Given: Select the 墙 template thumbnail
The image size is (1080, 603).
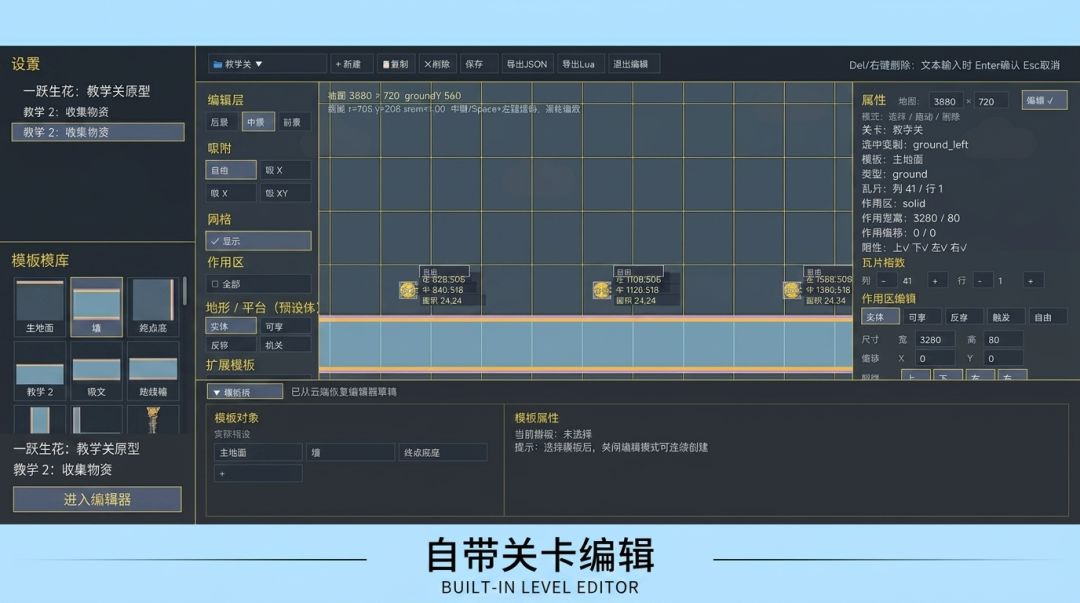Looking at the screenshot, I should (x=96, y=307).
